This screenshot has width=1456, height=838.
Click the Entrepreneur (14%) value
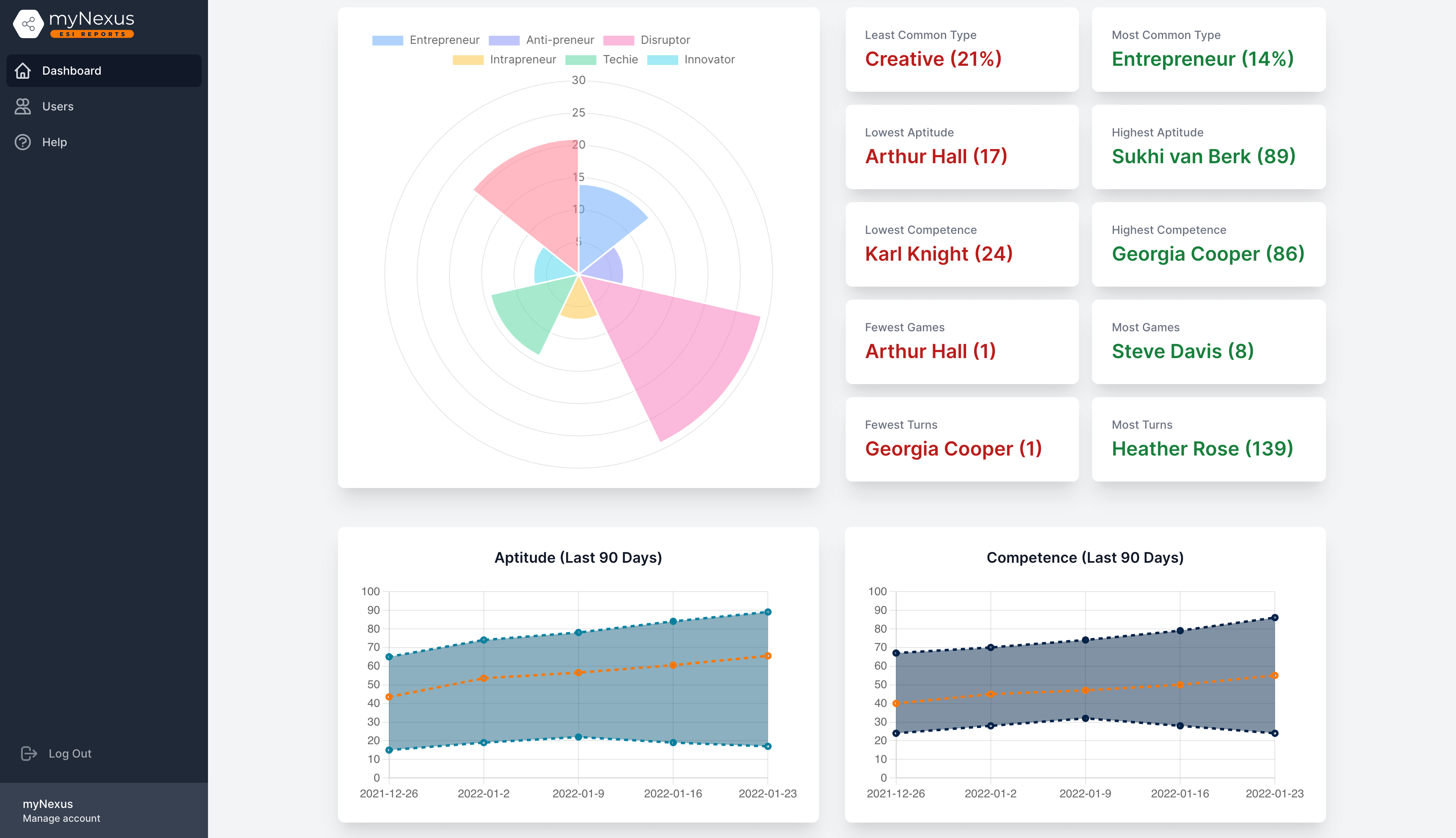tap(1202, 59)
